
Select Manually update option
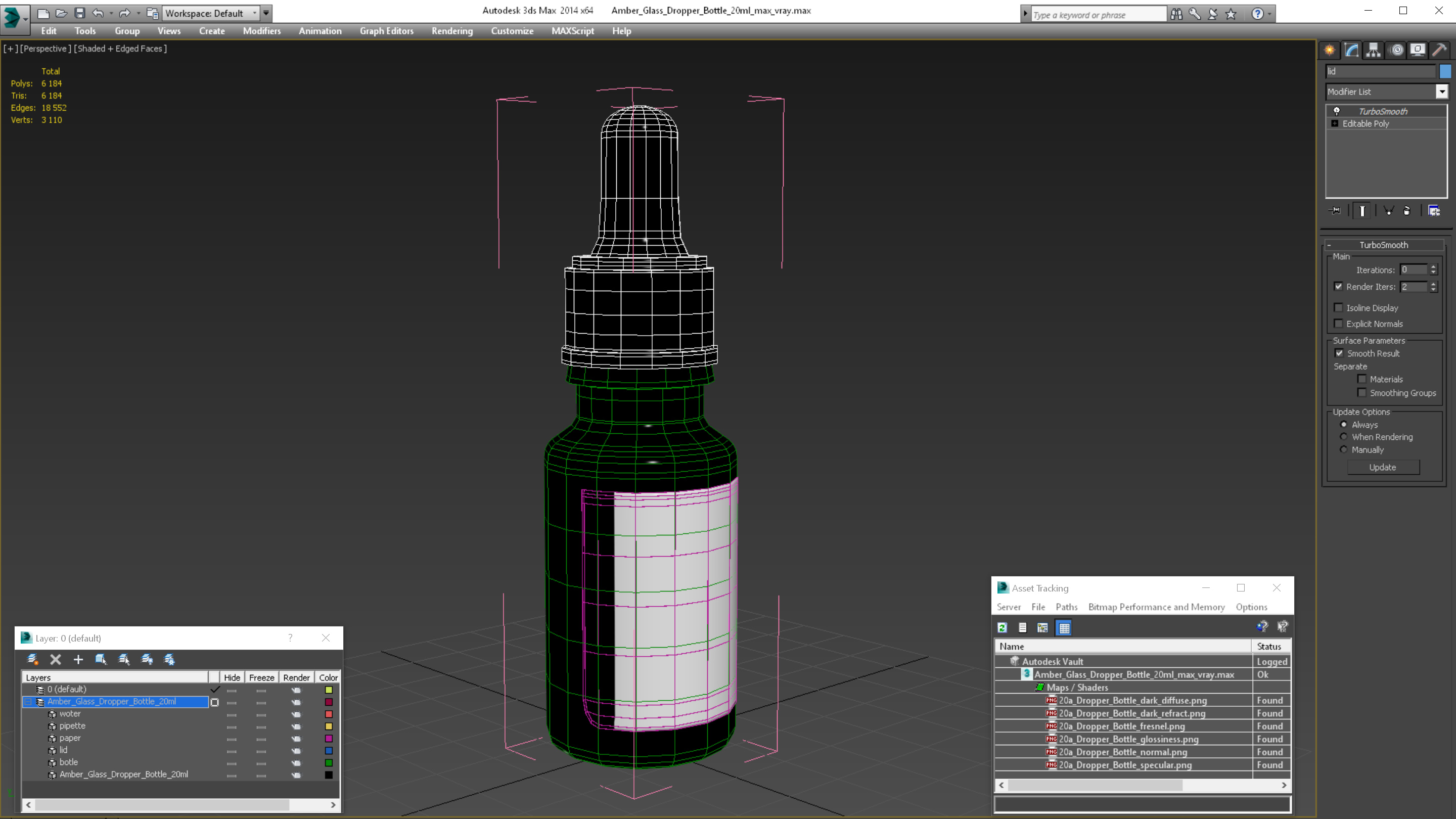[1344, 450]
